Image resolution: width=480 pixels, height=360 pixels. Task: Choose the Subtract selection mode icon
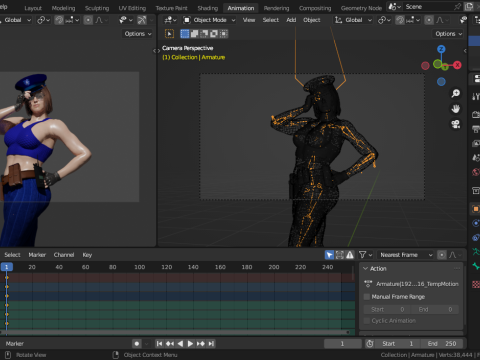[204, 34]
